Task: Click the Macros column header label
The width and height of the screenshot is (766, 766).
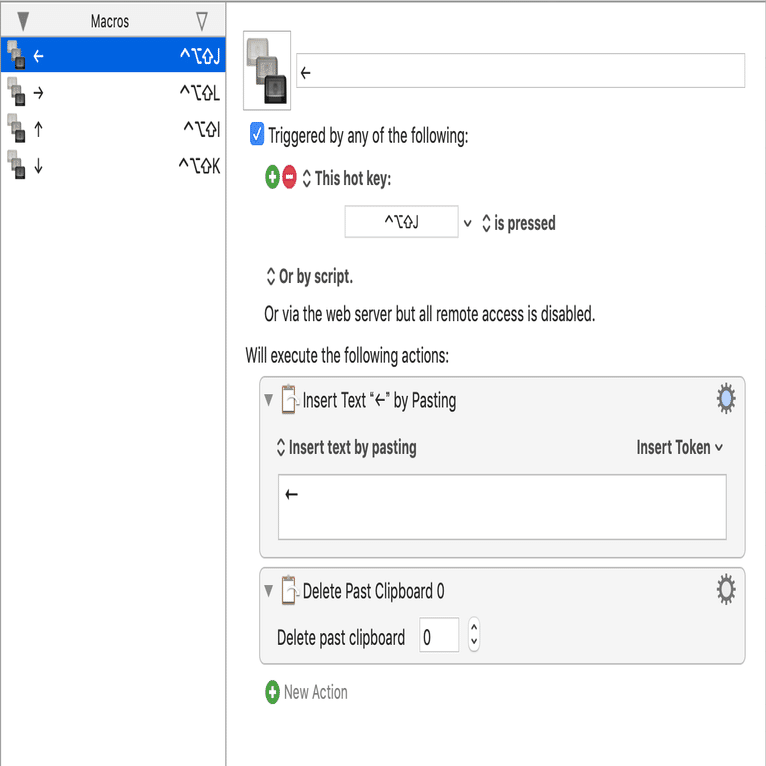Action: point(110,21)
